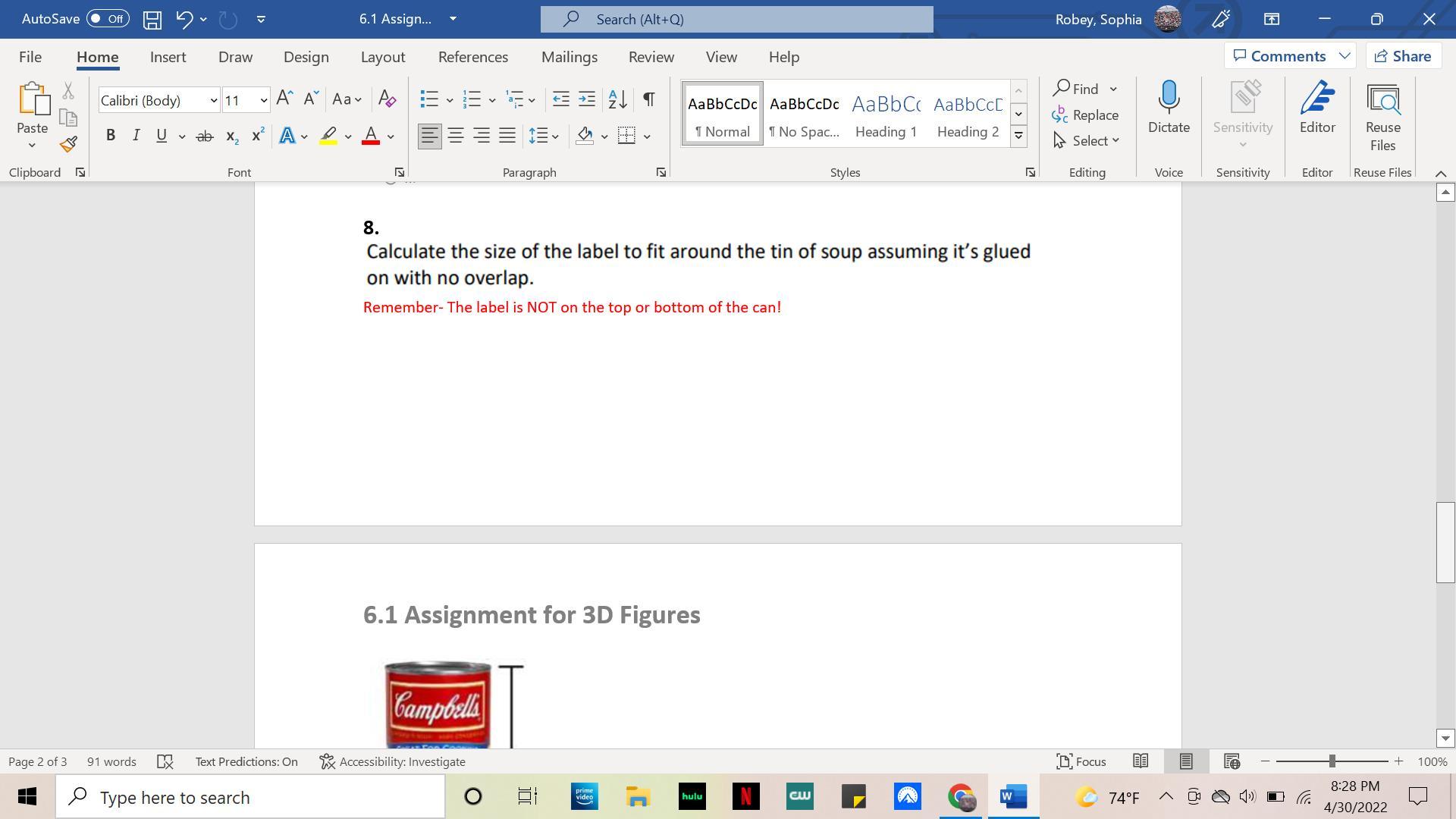Viewport: 1456px width, 819px height.
Task: Toggle Bold formatting
Action: (111, 136)
